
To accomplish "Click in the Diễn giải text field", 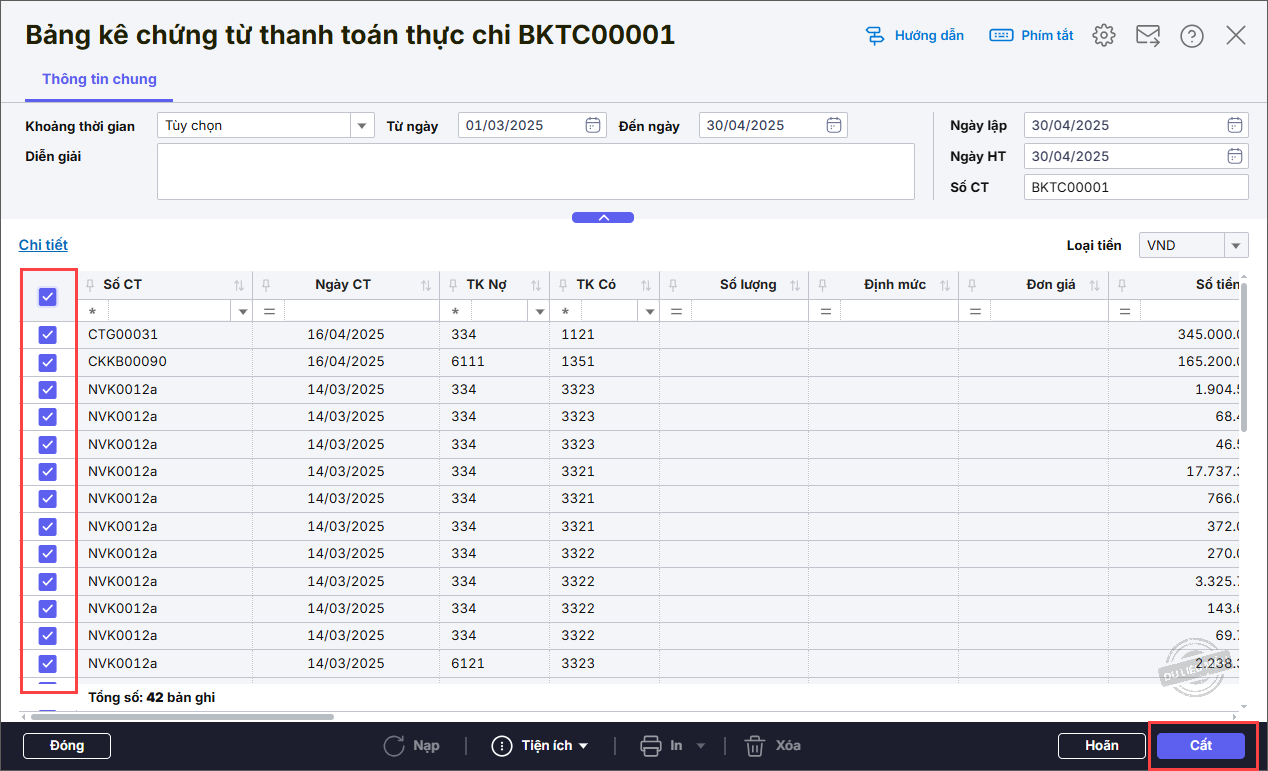I will coord(535,171).
